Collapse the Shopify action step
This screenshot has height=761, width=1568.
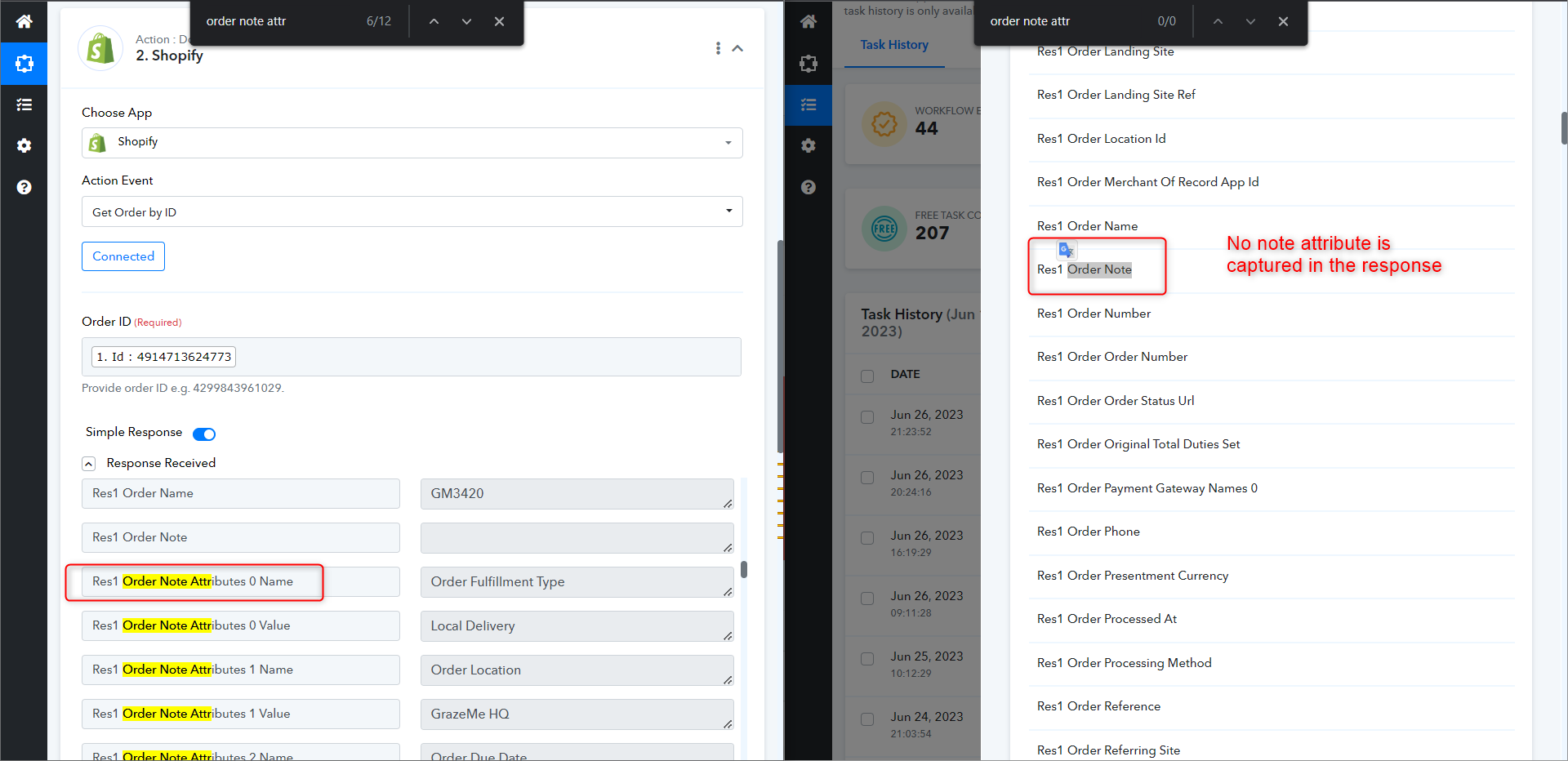coord(737,48)
